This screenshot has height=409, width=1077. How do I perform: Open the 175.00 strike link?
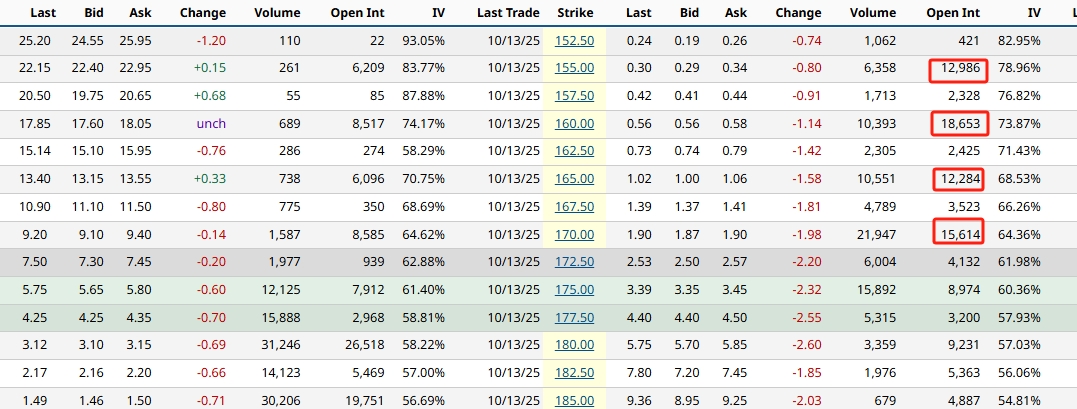(x=574, y=289)
